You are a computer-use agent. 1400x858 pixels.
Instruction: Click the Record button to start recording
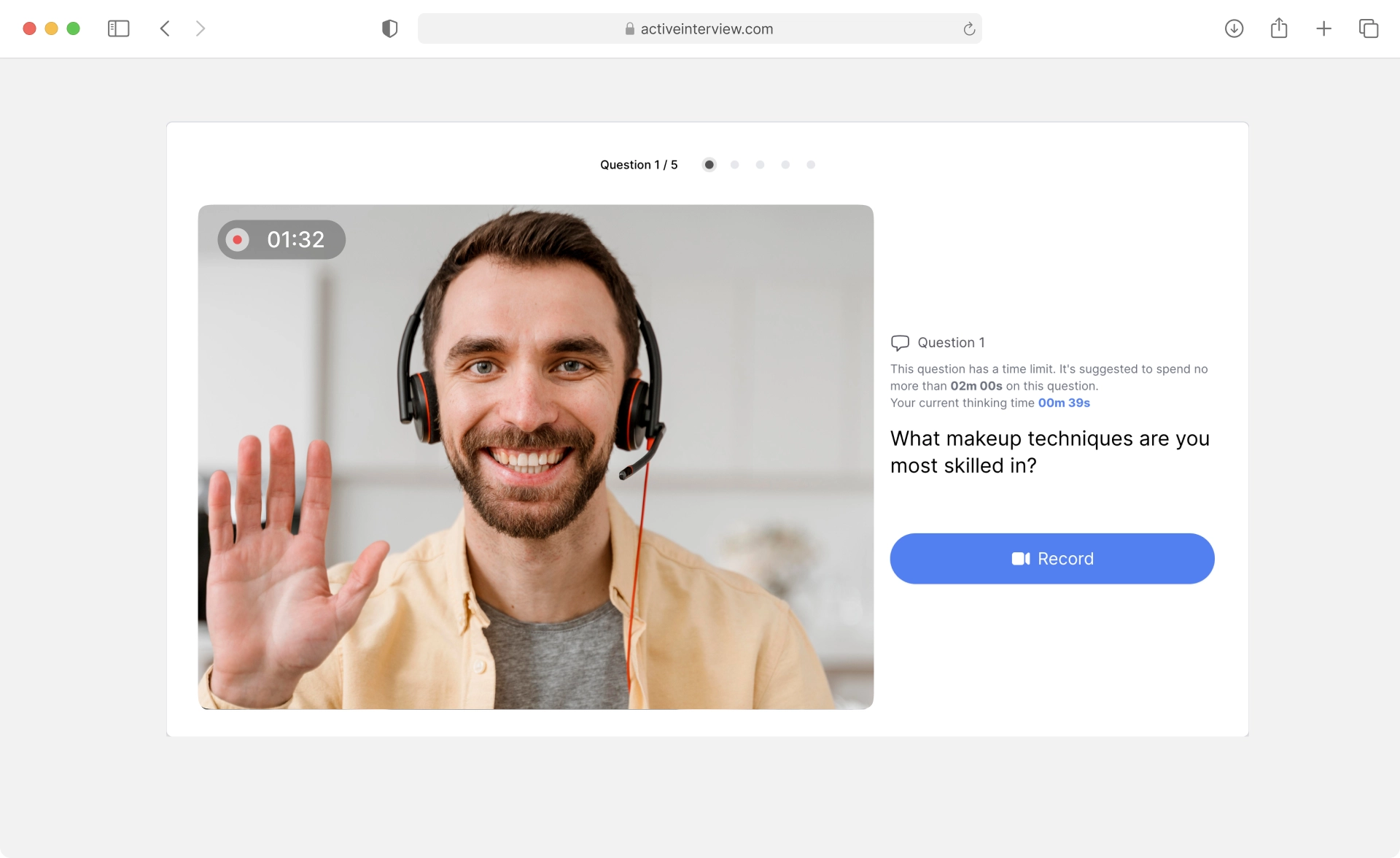(1052, 559)
